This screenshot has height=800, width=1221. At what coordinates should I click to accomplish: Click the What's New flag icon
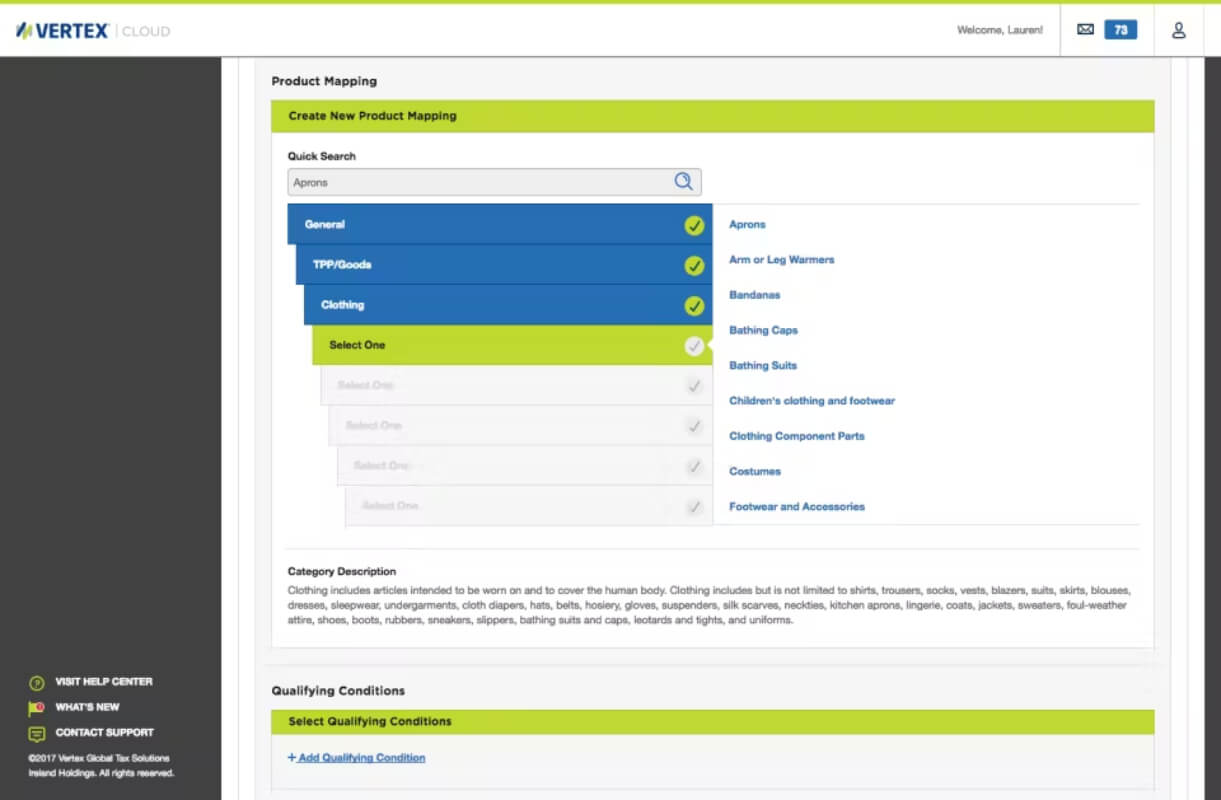(37, 708)
